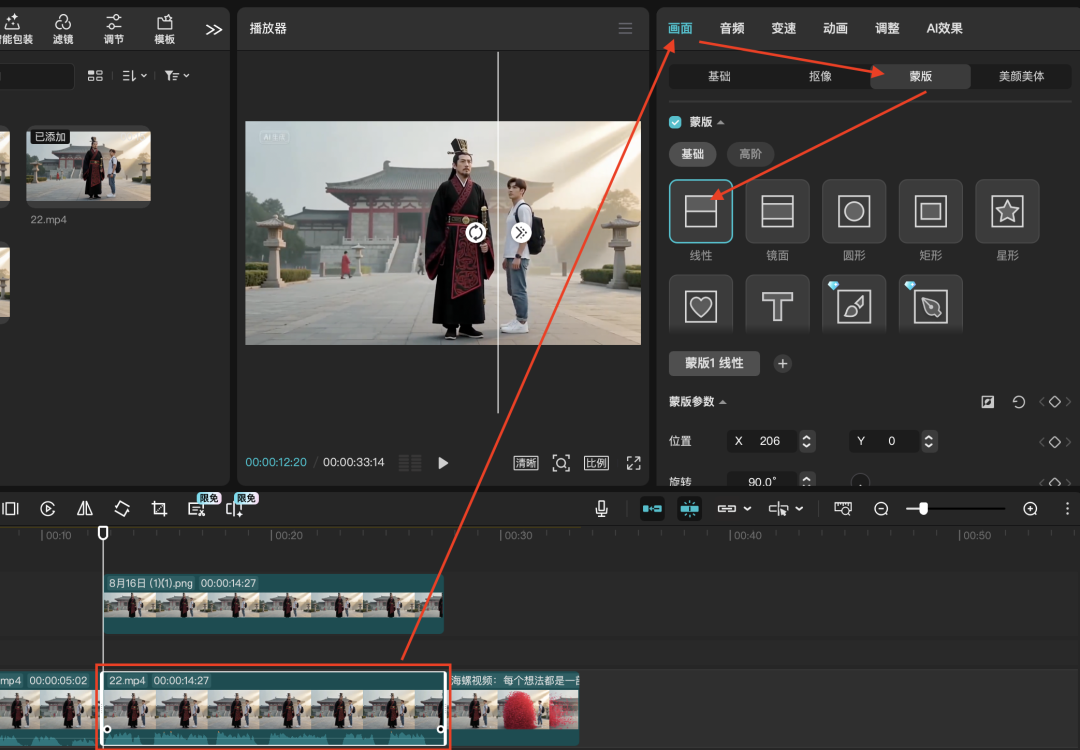This screenshot has width=1080, height=750.
Task: Reset mask parameters with the undo icon
Action: (x=1018, y=402)
